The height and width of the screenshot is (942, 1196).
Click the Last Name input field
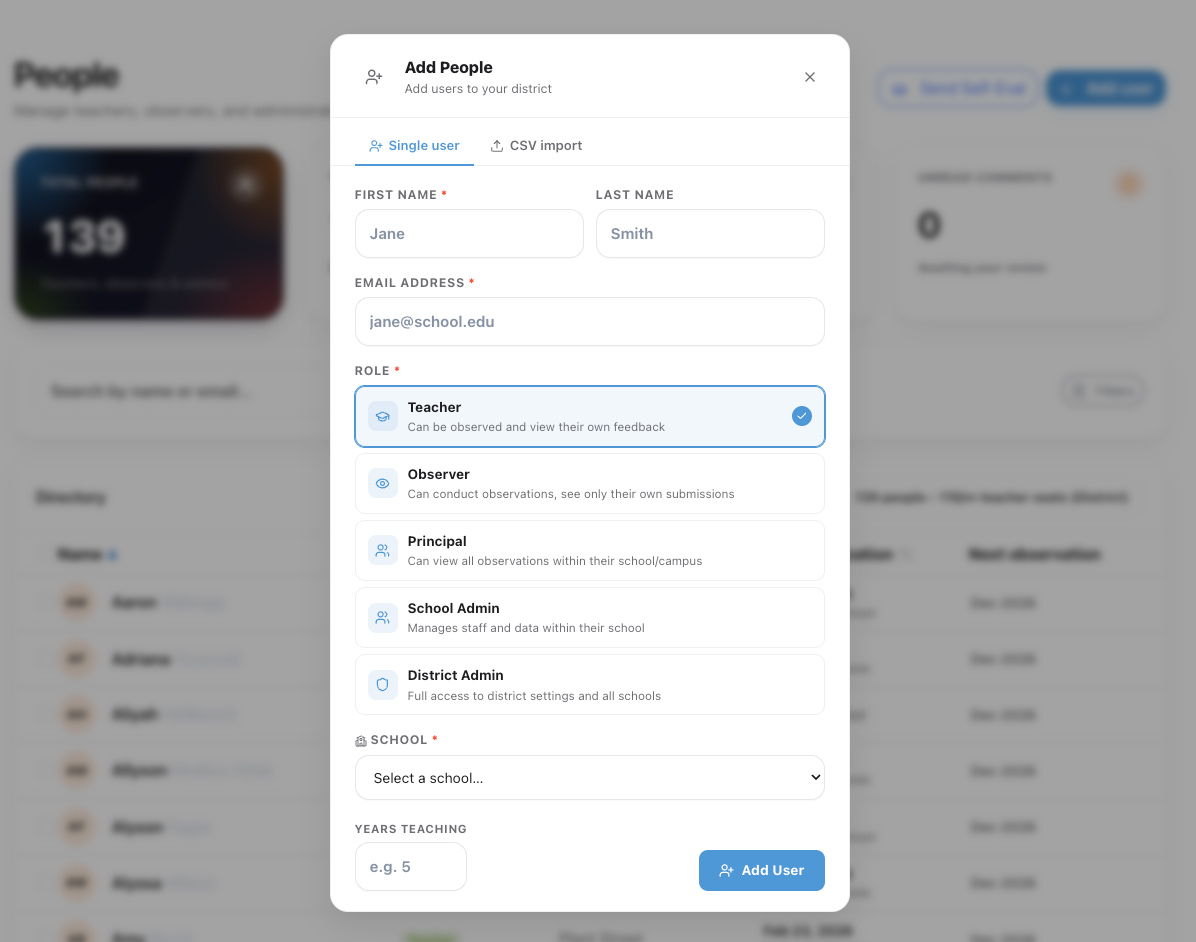coord(709,233)
